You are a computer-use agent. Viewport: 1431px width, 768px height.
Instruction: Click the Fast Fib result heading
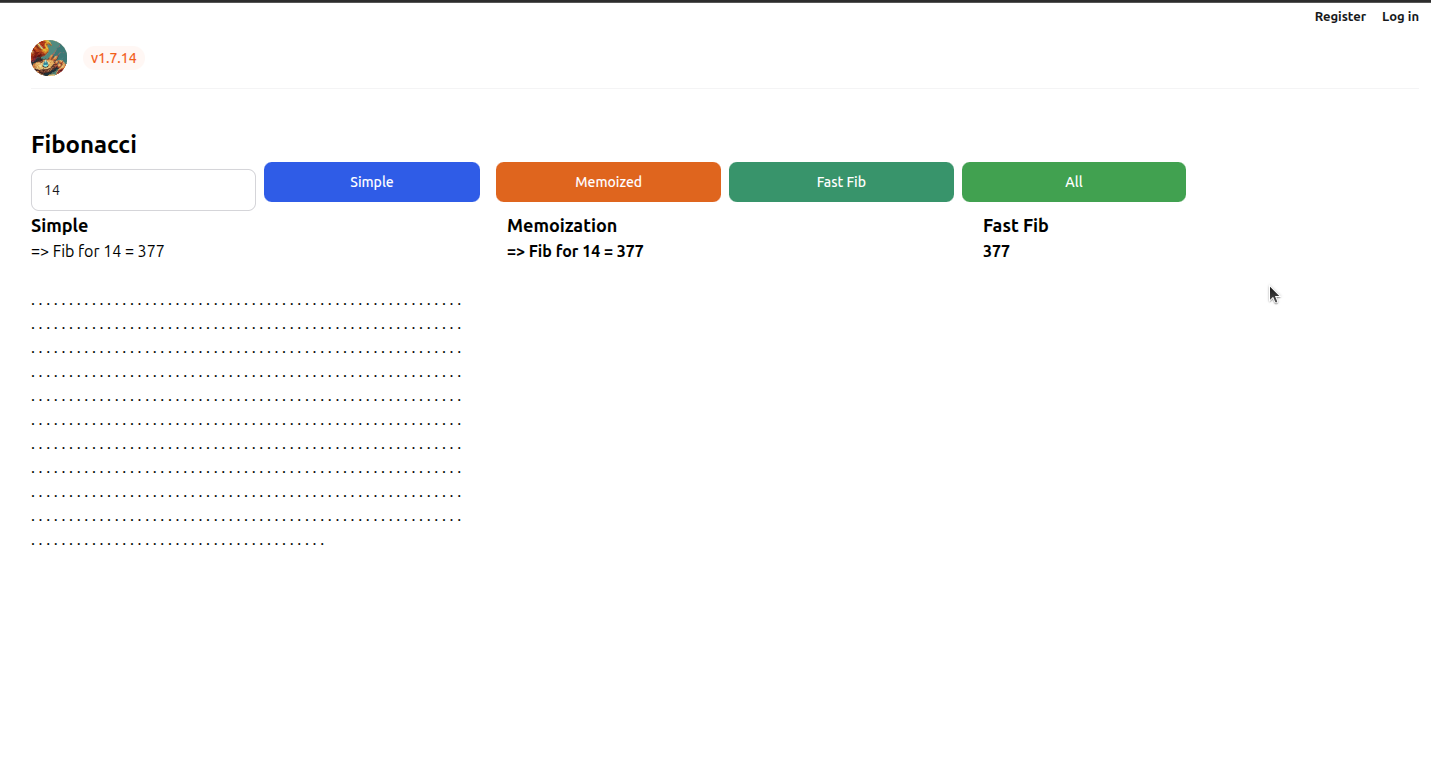pyautogui.click(x=1016, y=226)
